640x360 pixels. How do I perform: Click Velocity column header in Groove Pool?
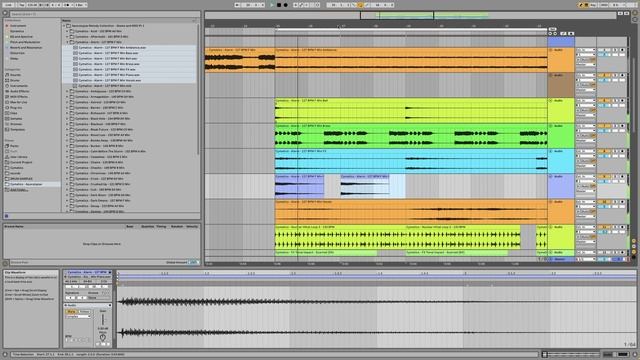coord(192,227)
